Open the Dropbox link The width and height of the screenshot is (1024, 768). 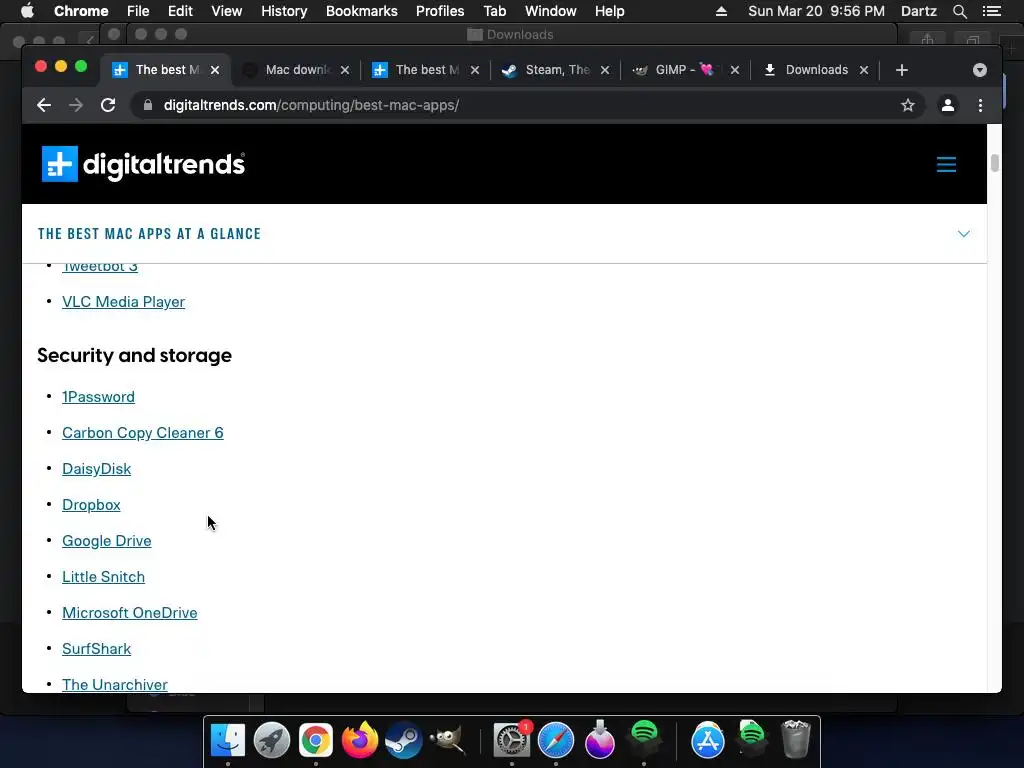point(91,505)
